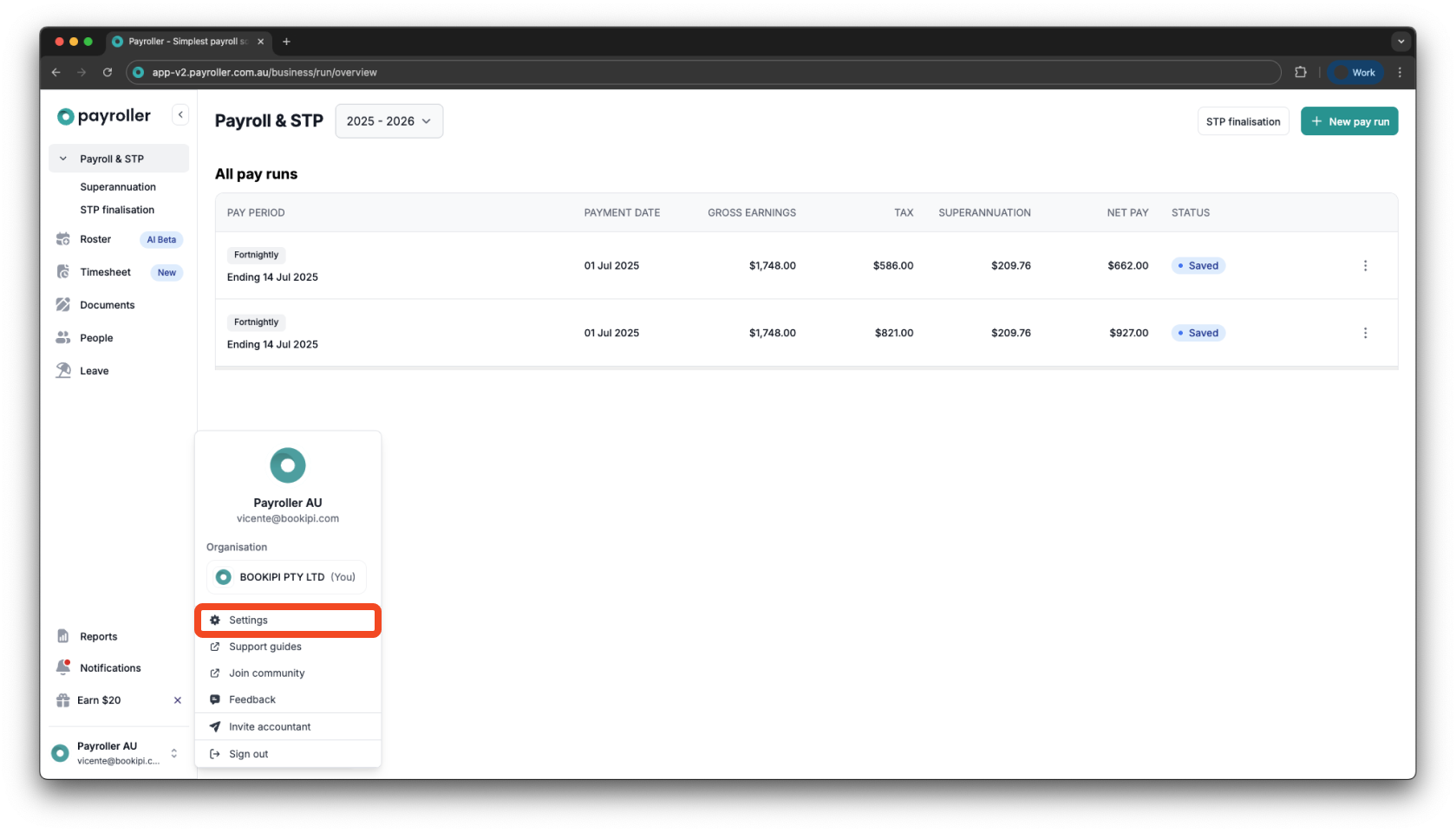
Task: Open the kebab menu on the first pay run
Action: (1366, 265)
